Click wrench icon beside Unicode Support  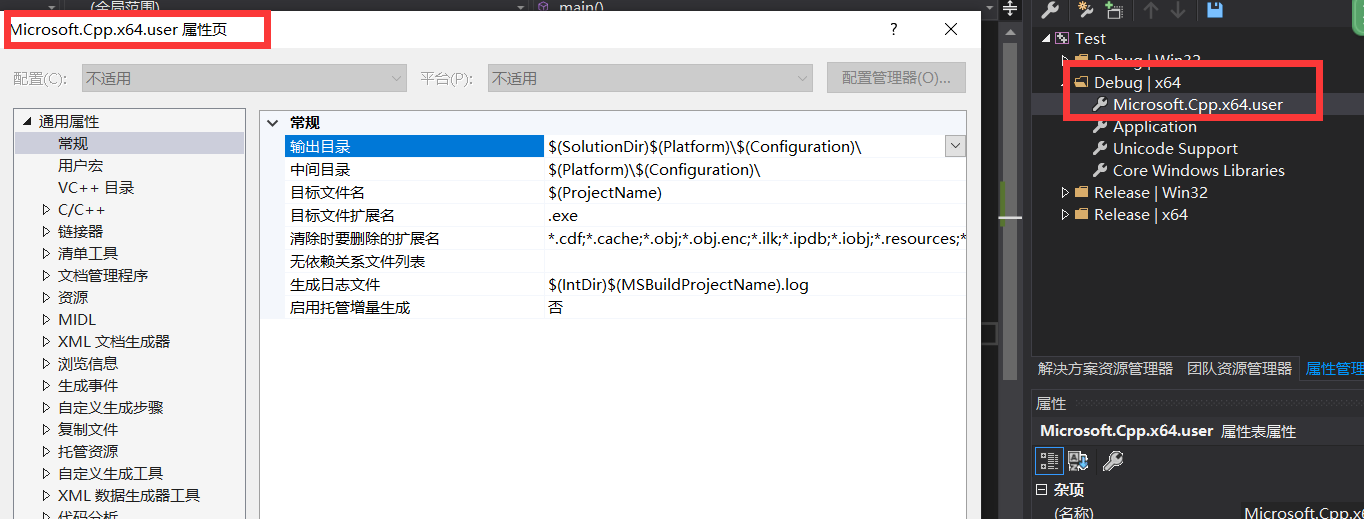[x=1100, y=148]
